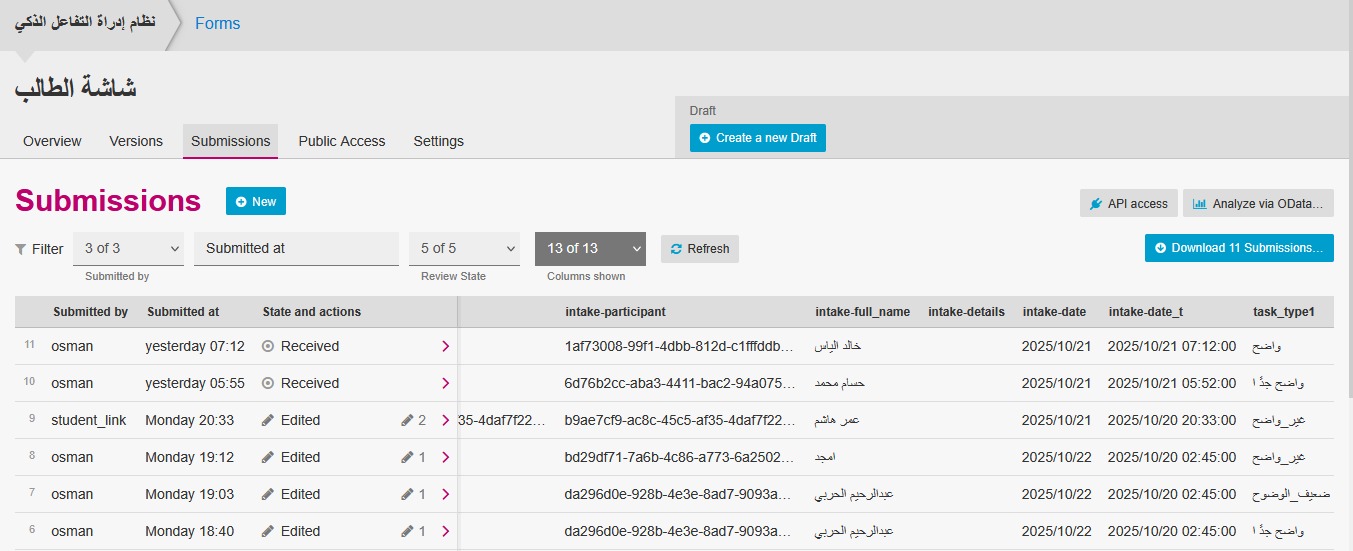1353x551 pixels.
Task: Click participant ID 6d76b2cc-aba3-4411-bac2 cell
Action: coord(681,383)
